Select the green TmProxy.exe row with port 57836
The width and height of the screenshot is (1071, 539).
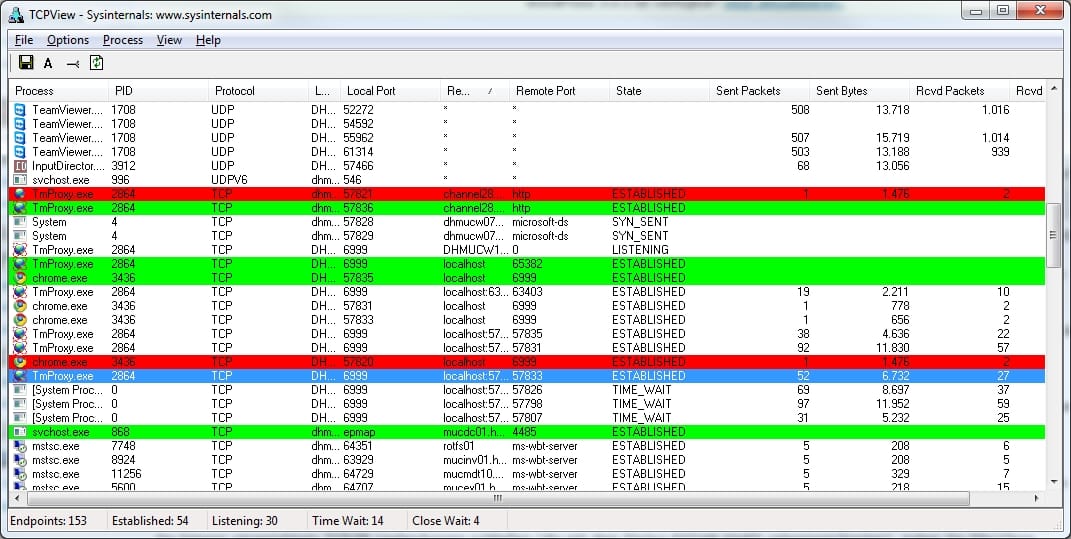[527, 208]
